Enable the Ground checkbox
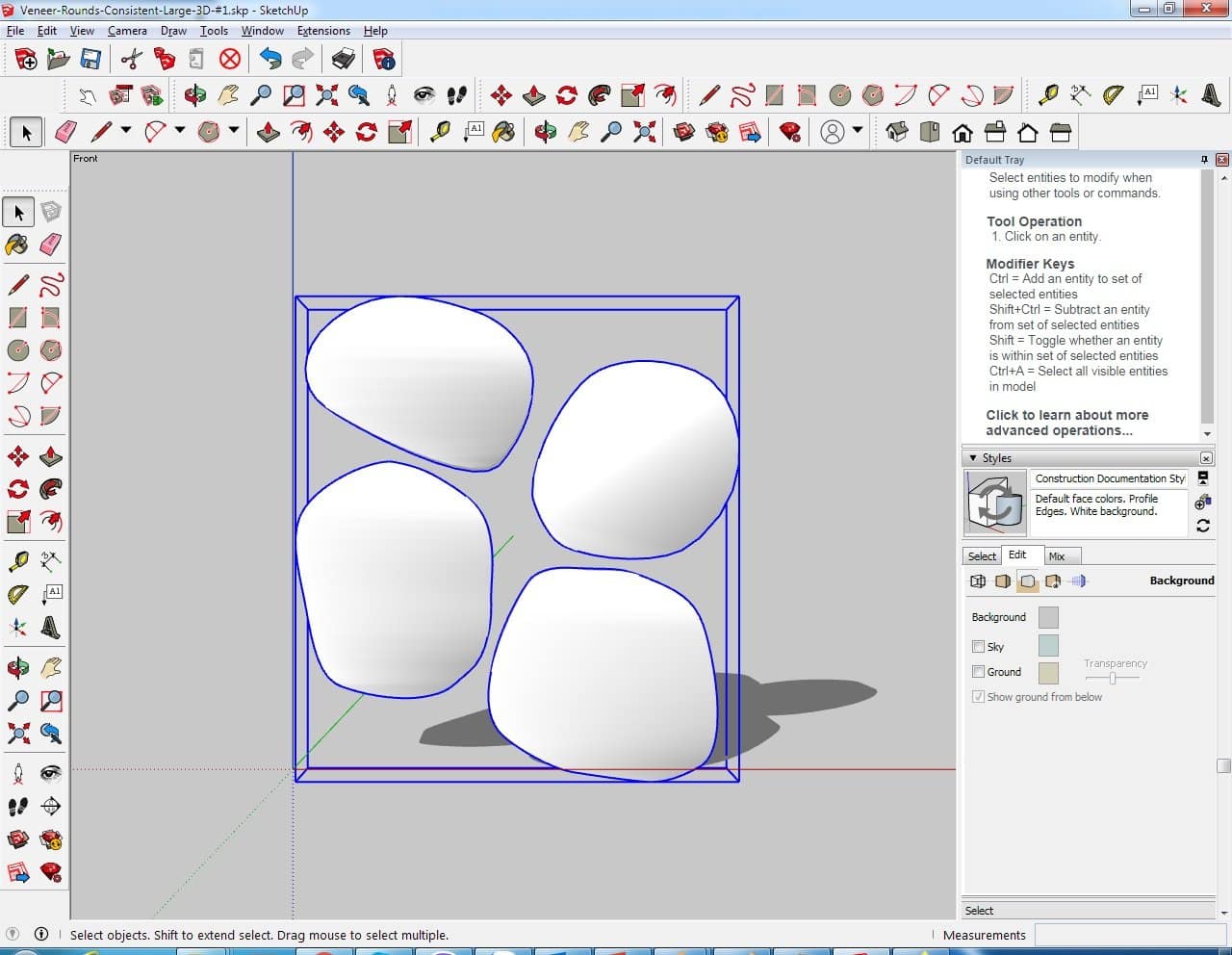1232x955 pixels. [978, 672]
